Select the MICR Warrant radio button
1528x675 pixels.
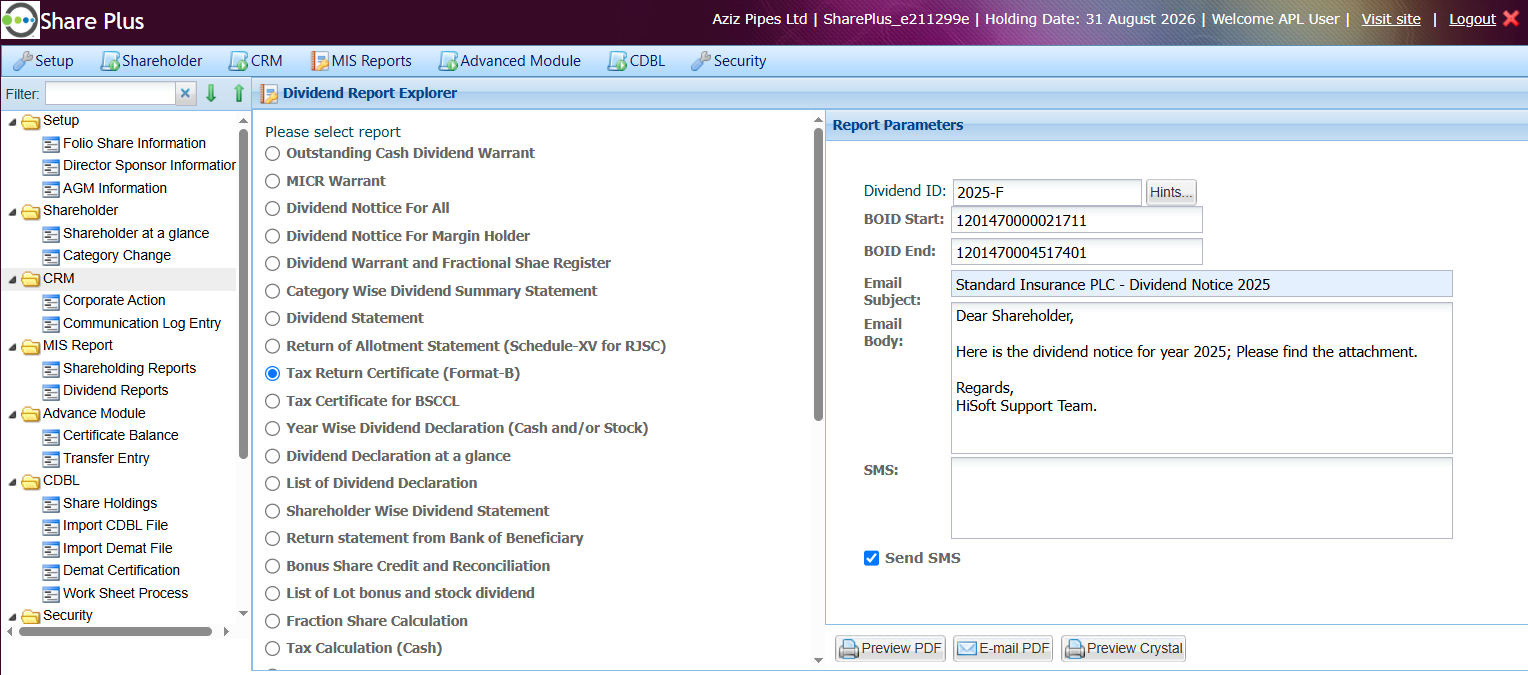click(272, 181)
